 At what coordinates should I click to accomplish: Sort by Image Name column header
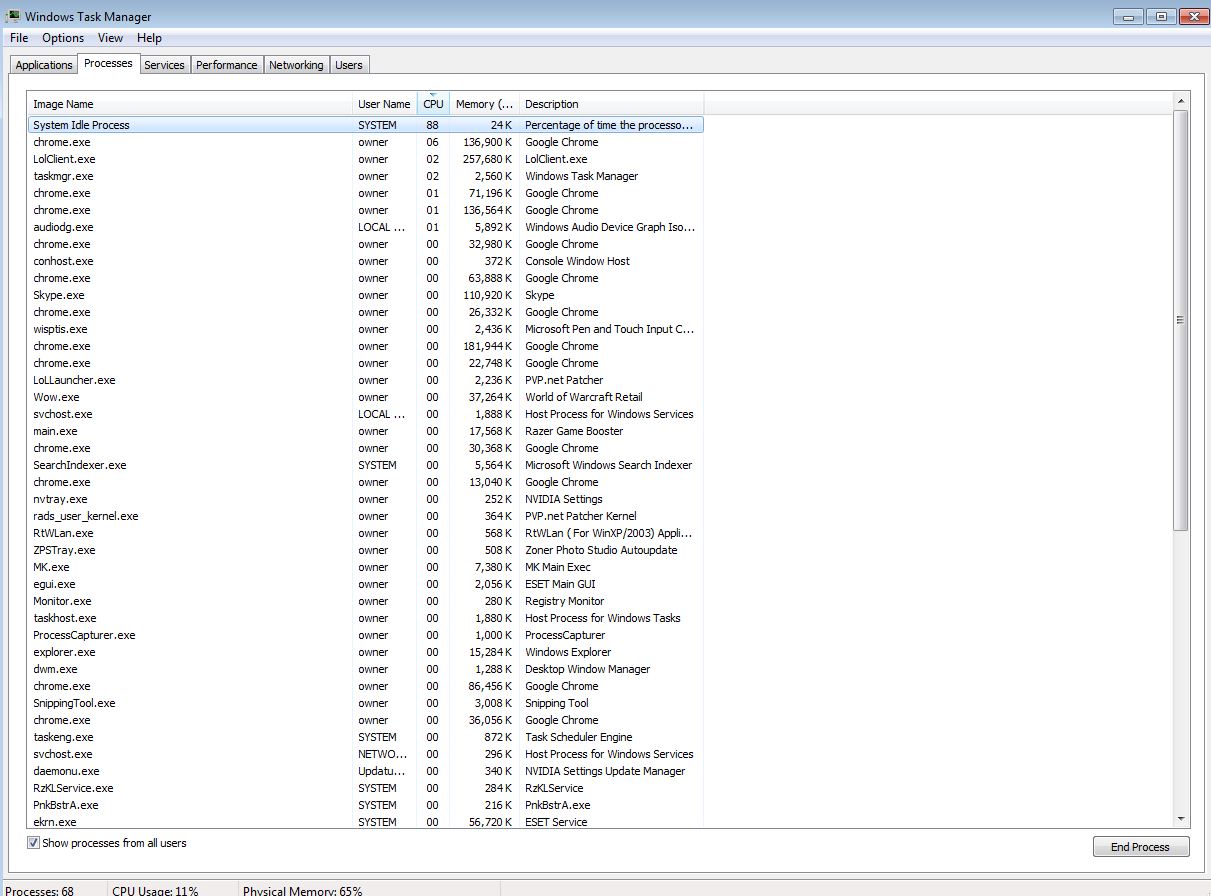[190, 104]
